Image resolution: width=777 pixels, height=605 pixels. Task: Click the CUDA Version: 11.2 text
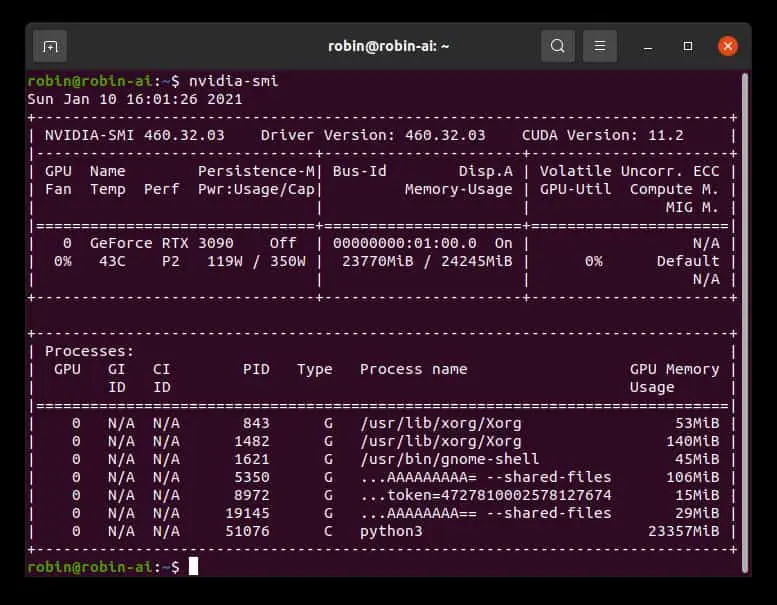point(603,135)
